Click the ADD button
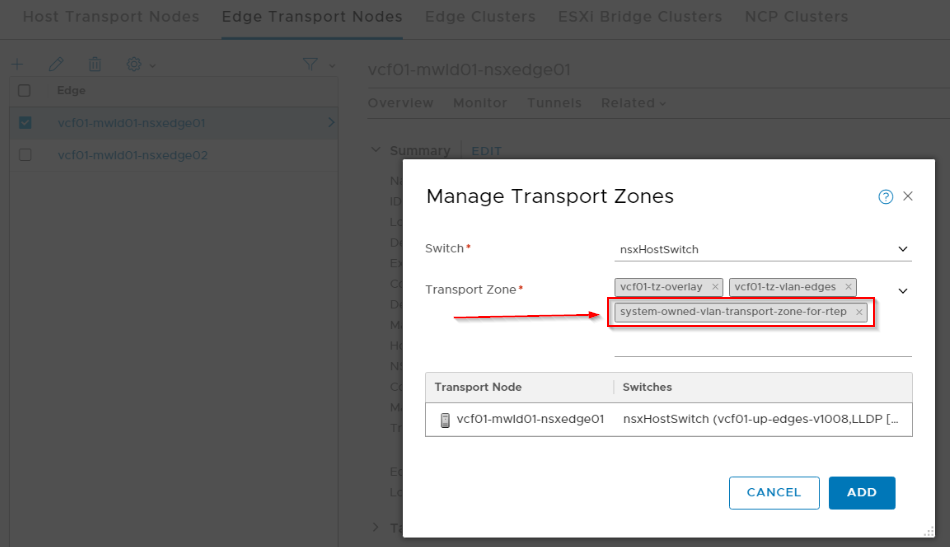Viewport: 950px width, 547px height. click(861, 492)
